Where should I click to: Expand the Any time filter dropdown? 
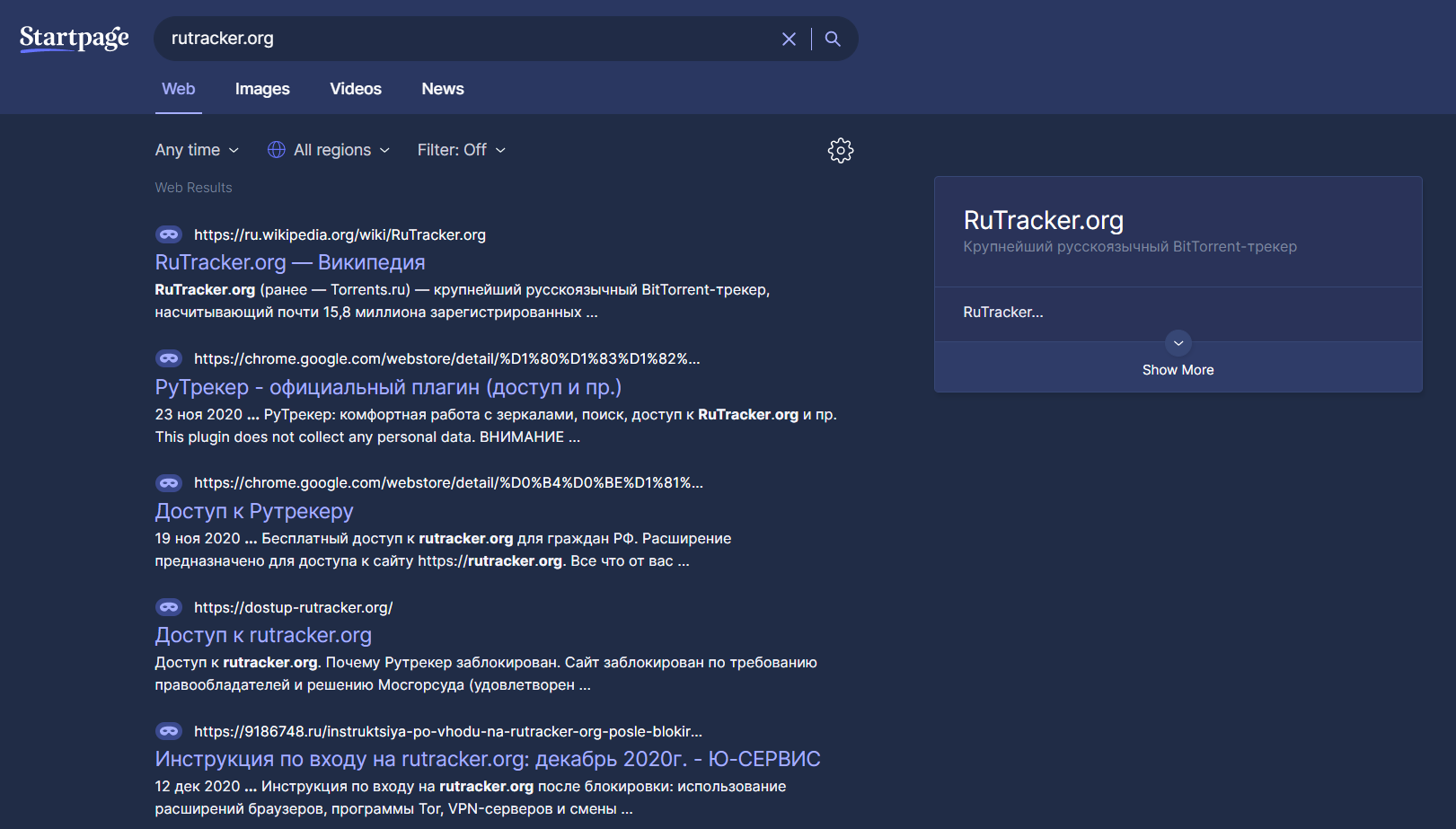(197, 150)
